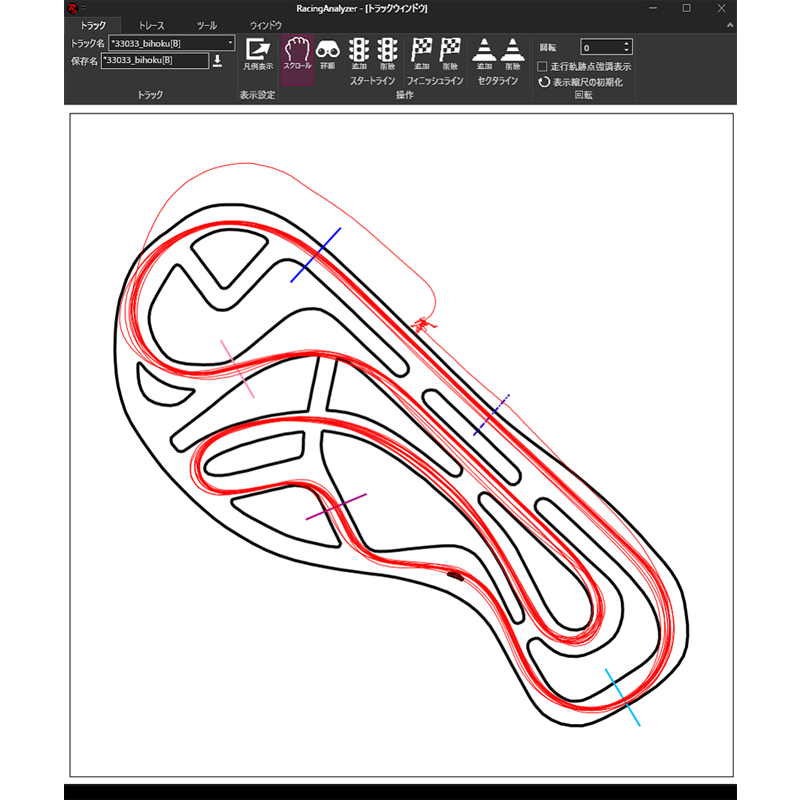Click the save track download icon

217,61
